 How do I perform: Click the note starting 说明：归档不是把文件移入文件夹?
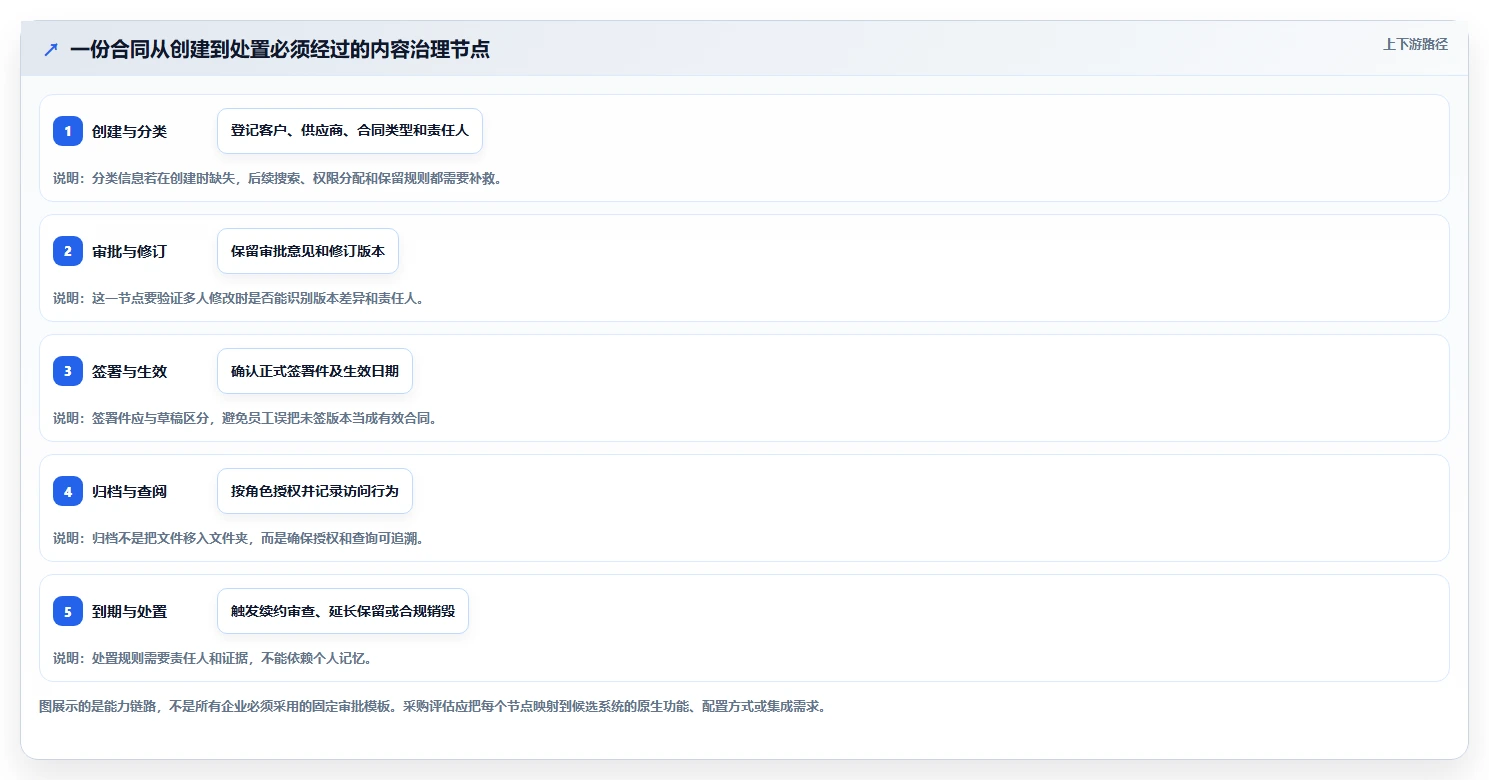point(238,538)
